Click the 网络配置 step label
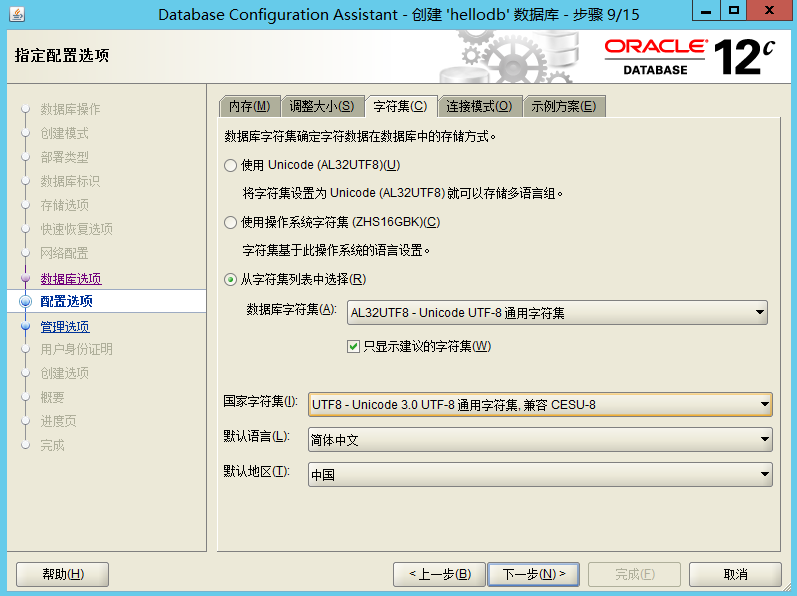797x596 pixels. (64, 253)
